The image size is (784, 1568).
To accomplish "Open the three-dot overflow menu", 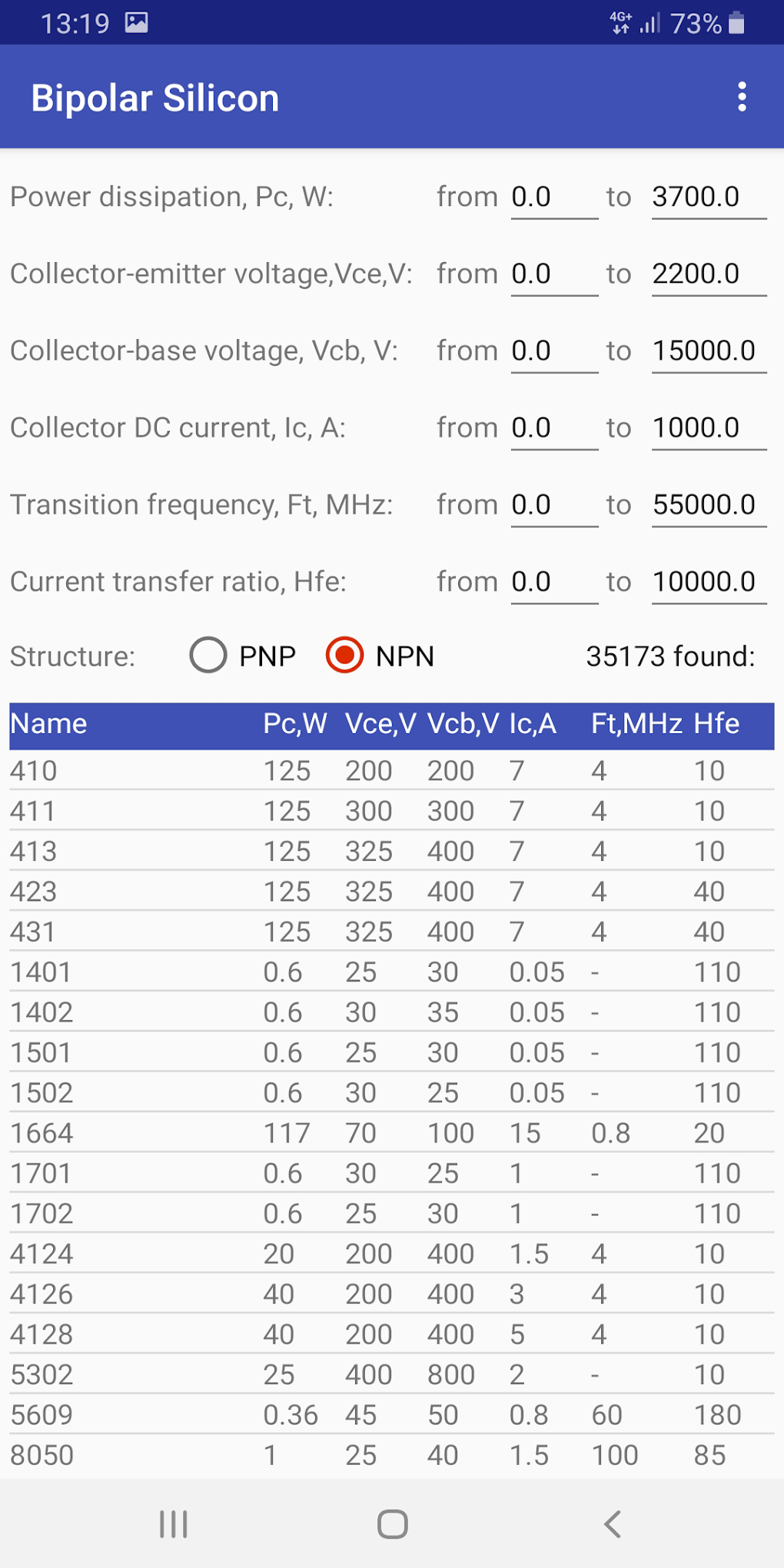I will [742, 97].
